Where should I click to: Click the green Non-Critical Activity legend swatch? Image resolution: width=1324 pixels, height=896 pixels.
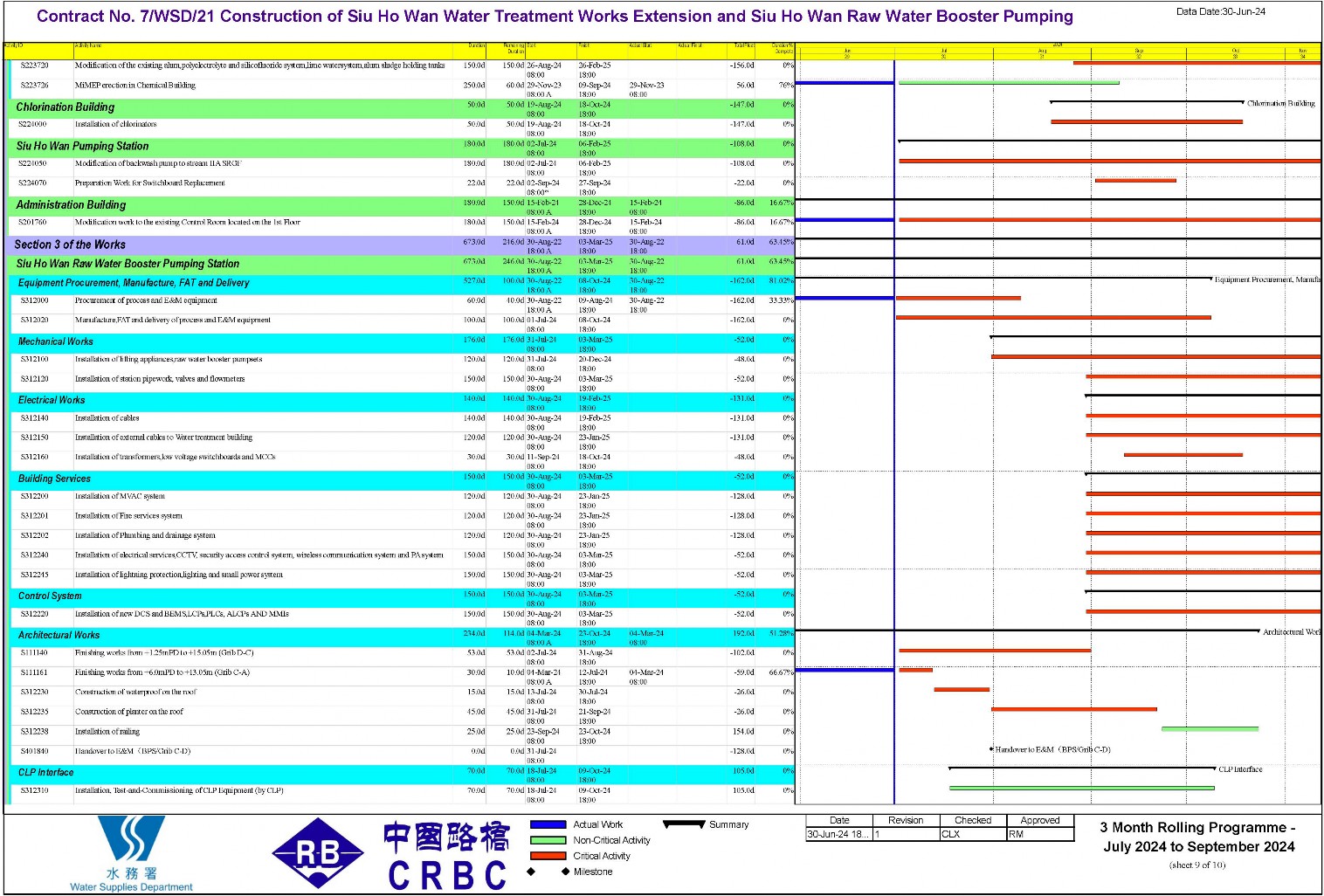click(x=548, y=840)
